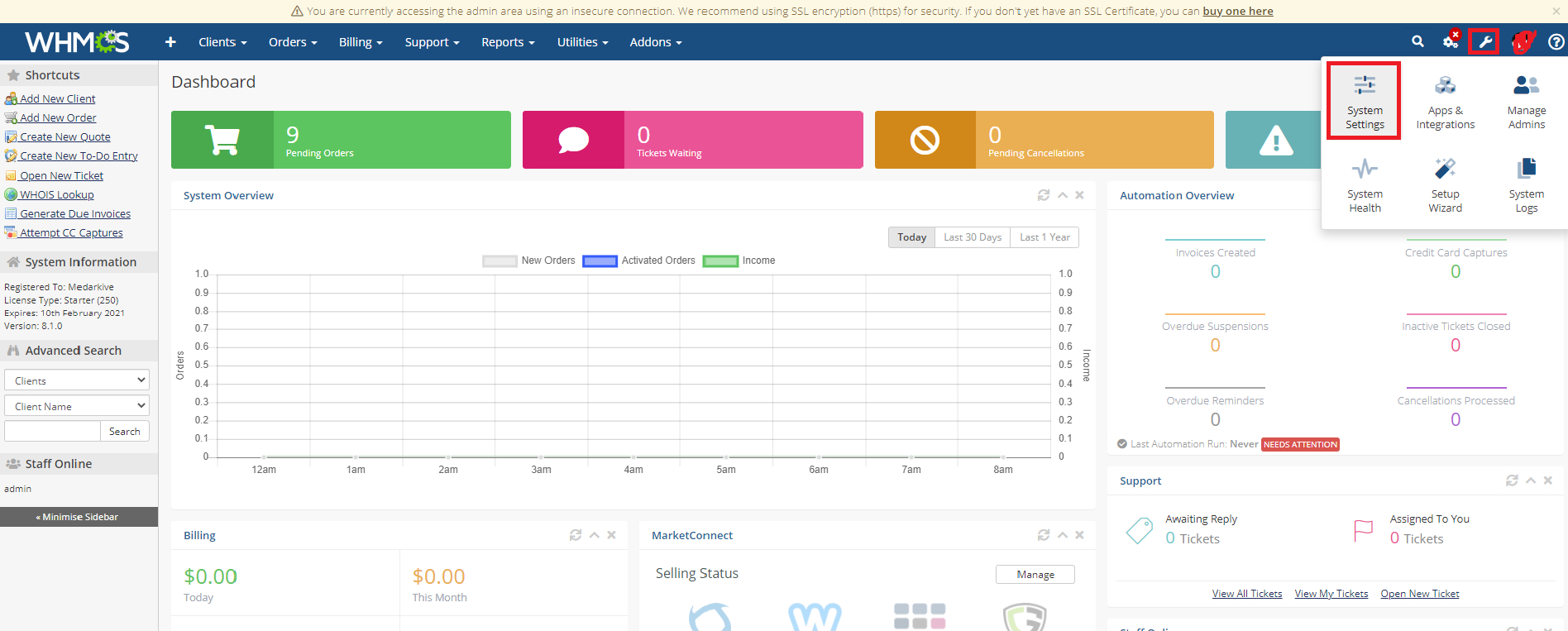Click the search magnifier icon in navbar
The width and height of the screenshot is (1568, 631).
click(1417, 41)
